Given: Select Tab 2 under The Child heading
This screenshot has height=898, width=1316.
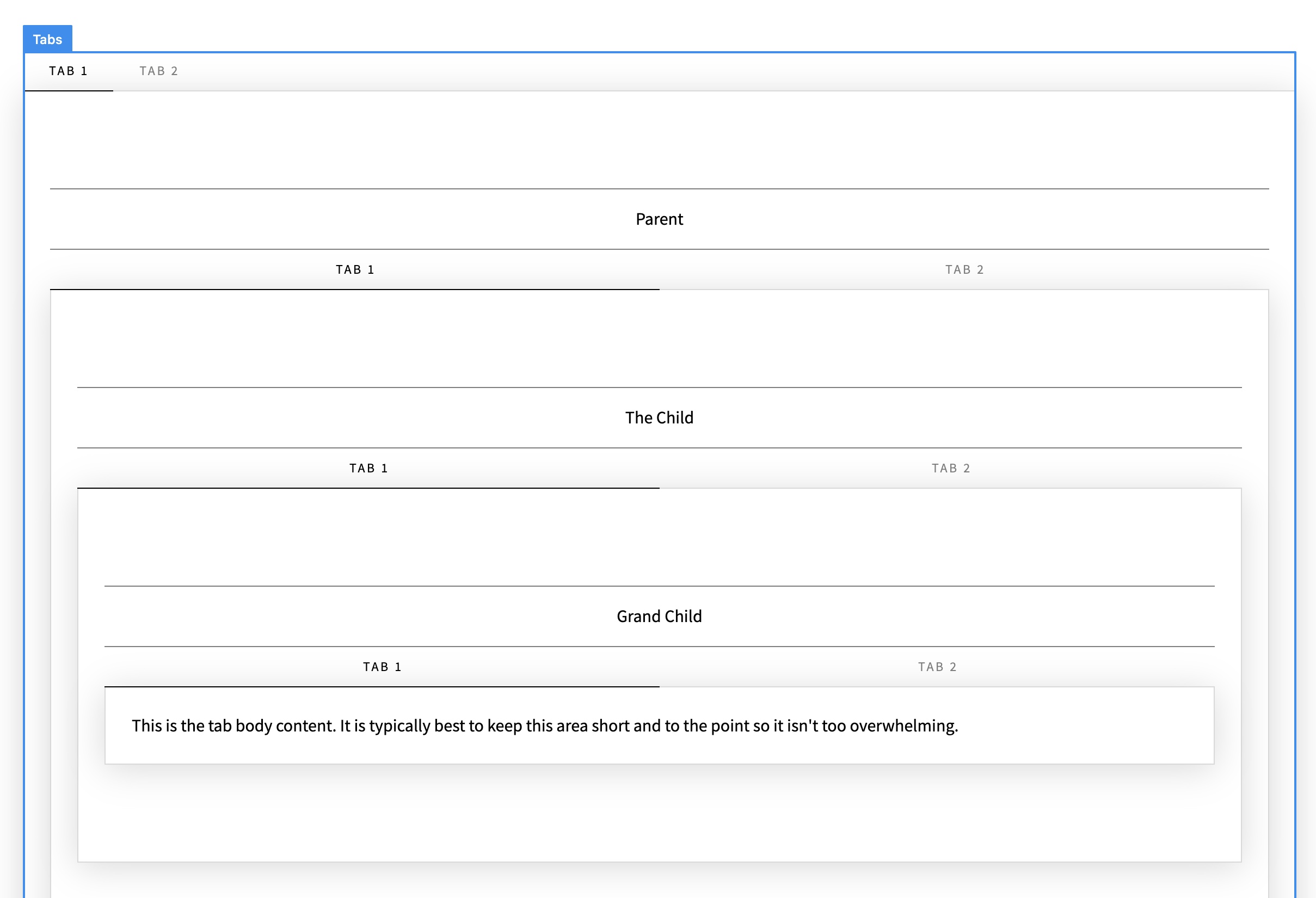Looking at the screenshot, I should 951,468.
